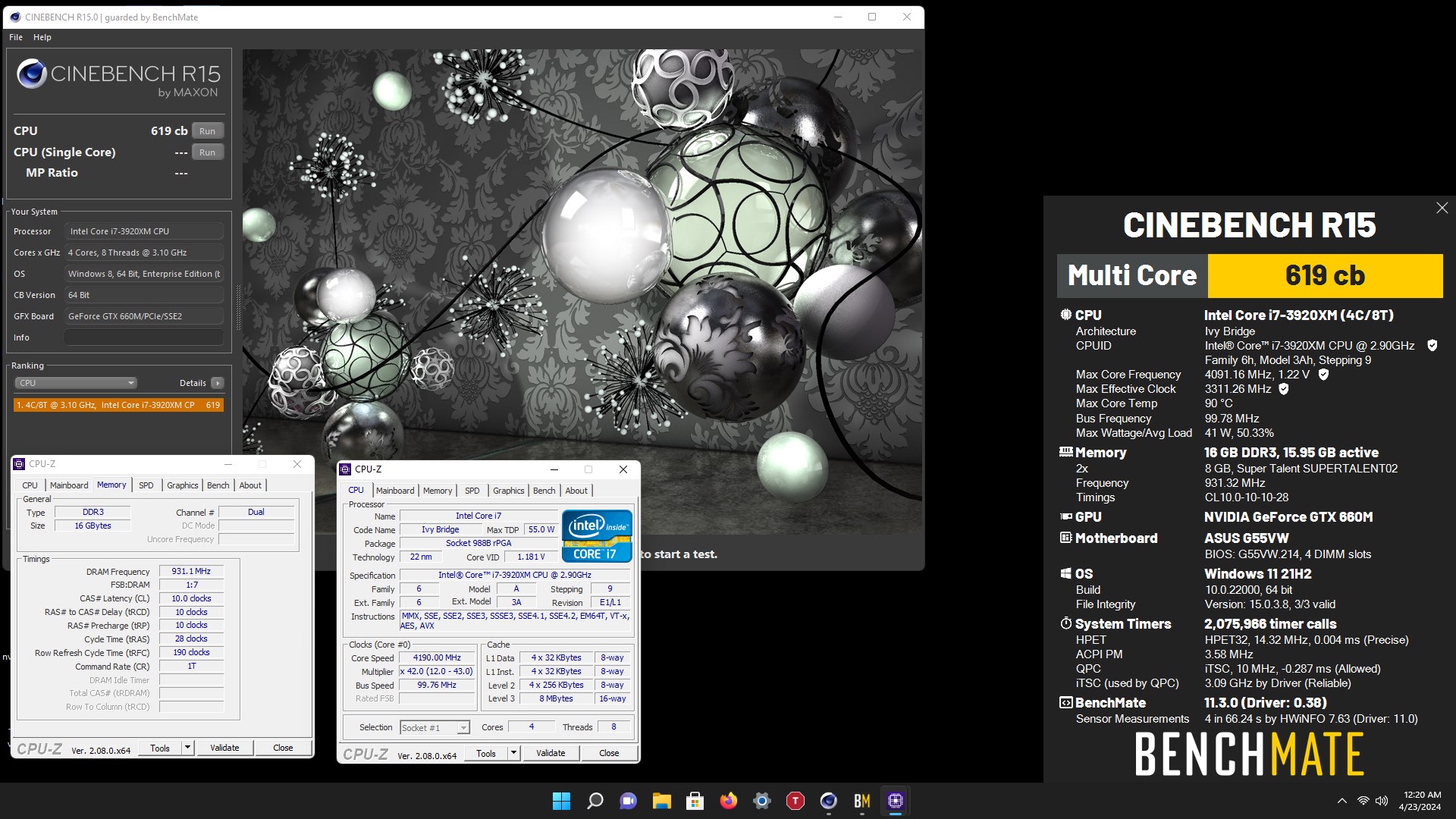Click the DRAM Frequency 931.1 MHz value
Image resolution: width=1456 pixels, height=819 pixels.
pos(191,572)
